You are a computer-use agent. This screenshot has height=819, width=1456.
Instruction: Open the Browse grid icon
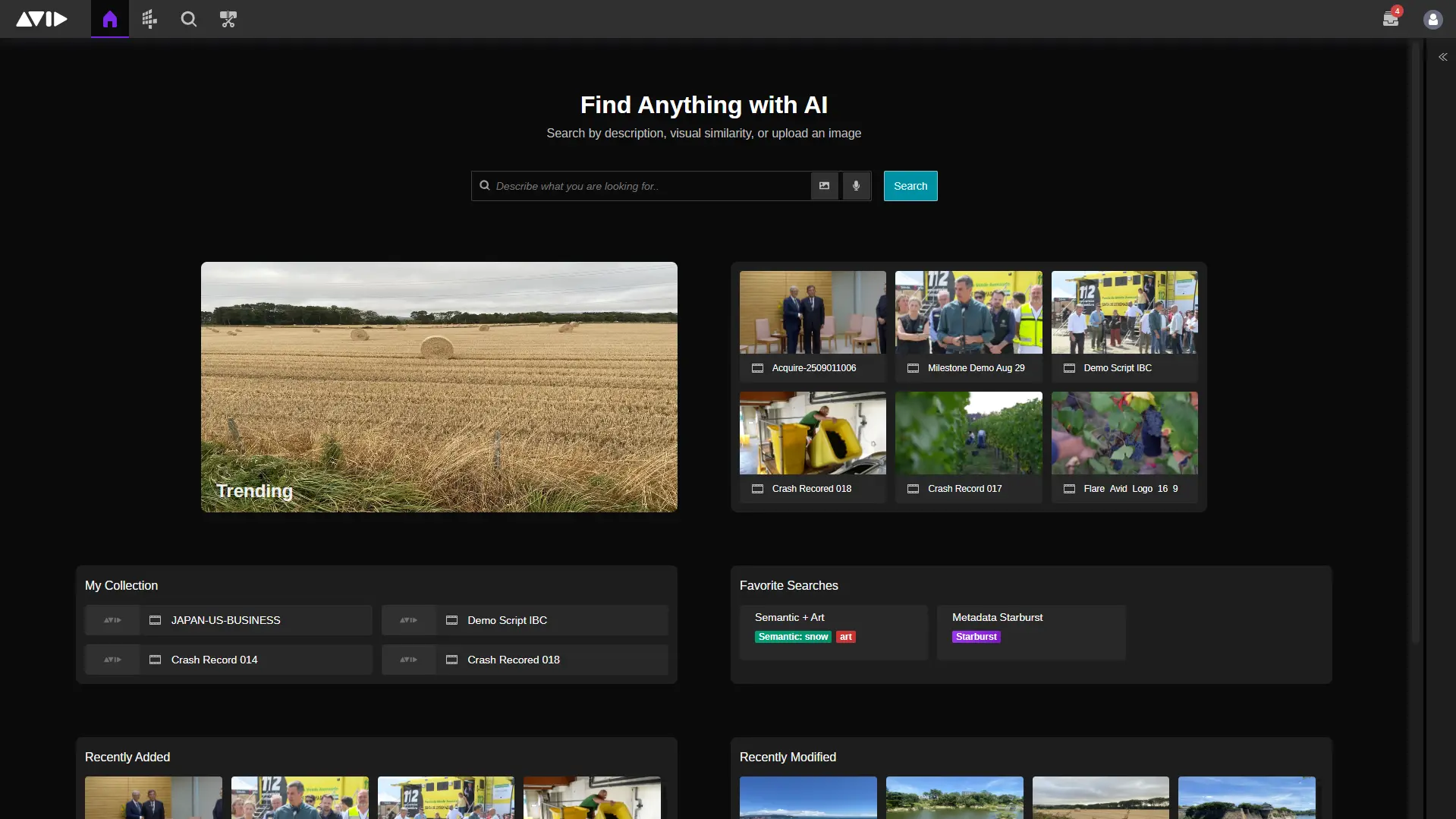149,19
